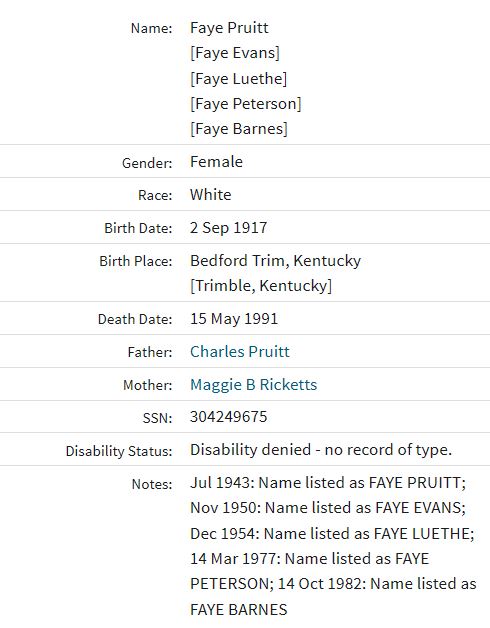
Task: Click the alternate name Faye Barnes
Action: pyautogui.click(x=239, y=129)
